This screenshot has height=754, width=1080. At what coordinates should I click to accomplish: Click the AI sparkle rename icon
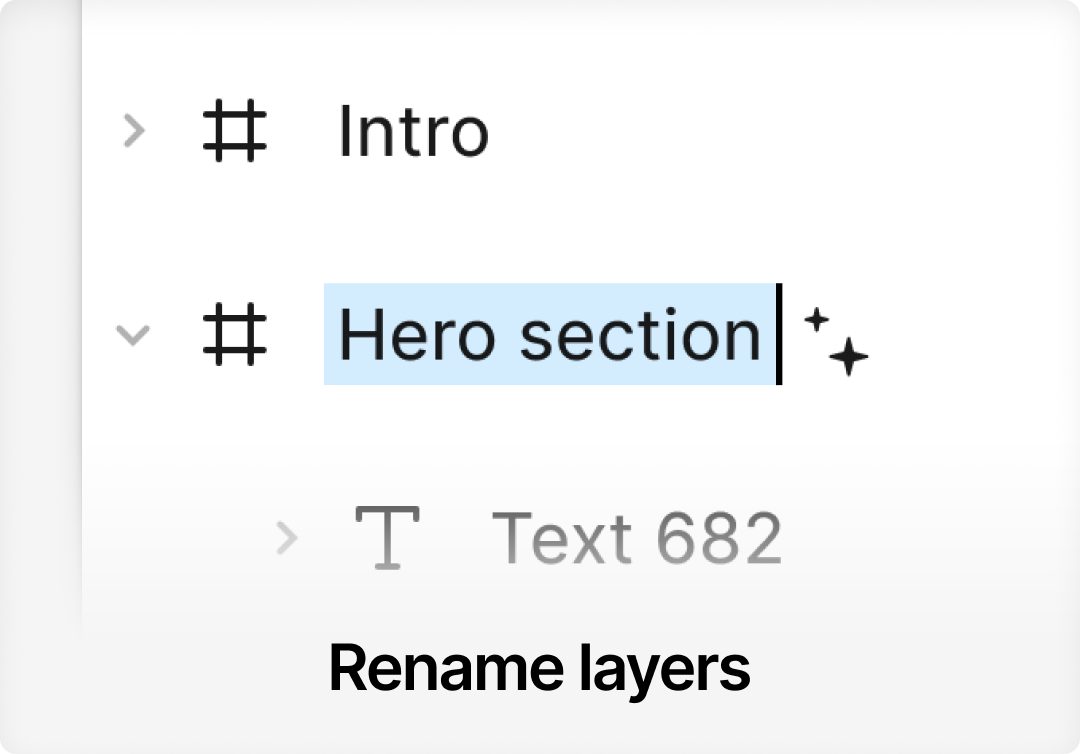pyautogui.click(x=836, y=340)
